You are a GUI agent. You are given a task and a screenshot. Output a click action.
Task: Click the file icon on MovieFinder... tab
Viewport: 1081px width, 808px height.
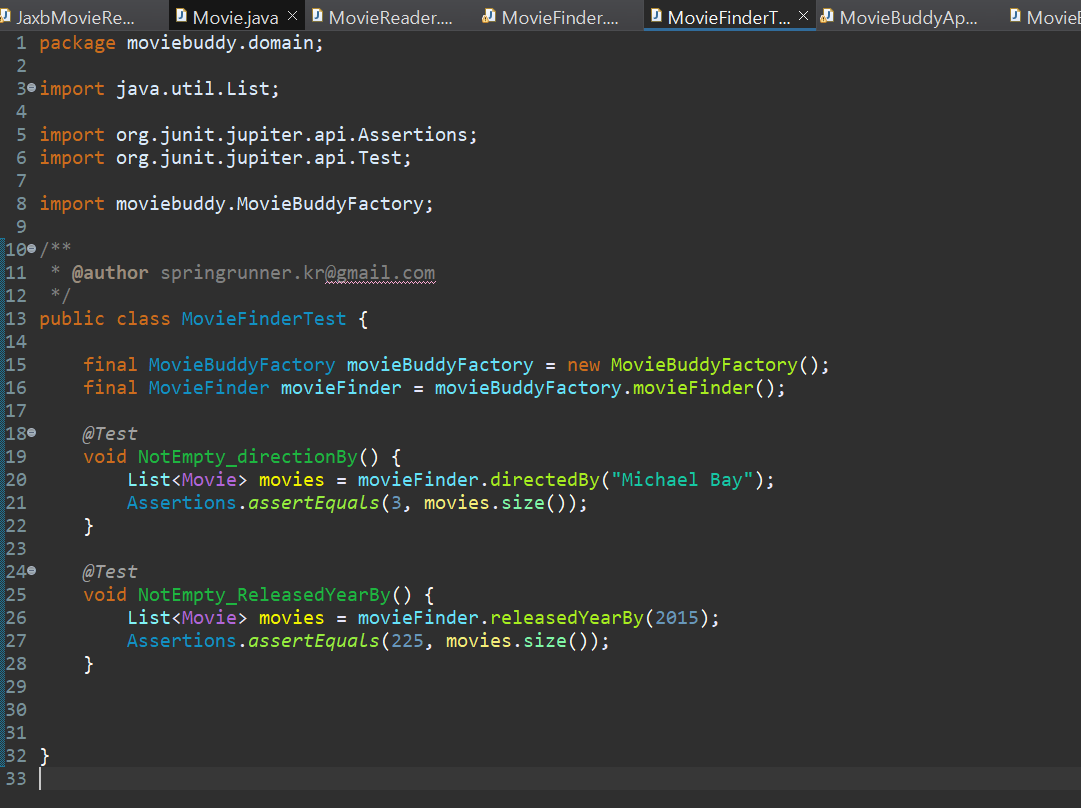(489, 16)
